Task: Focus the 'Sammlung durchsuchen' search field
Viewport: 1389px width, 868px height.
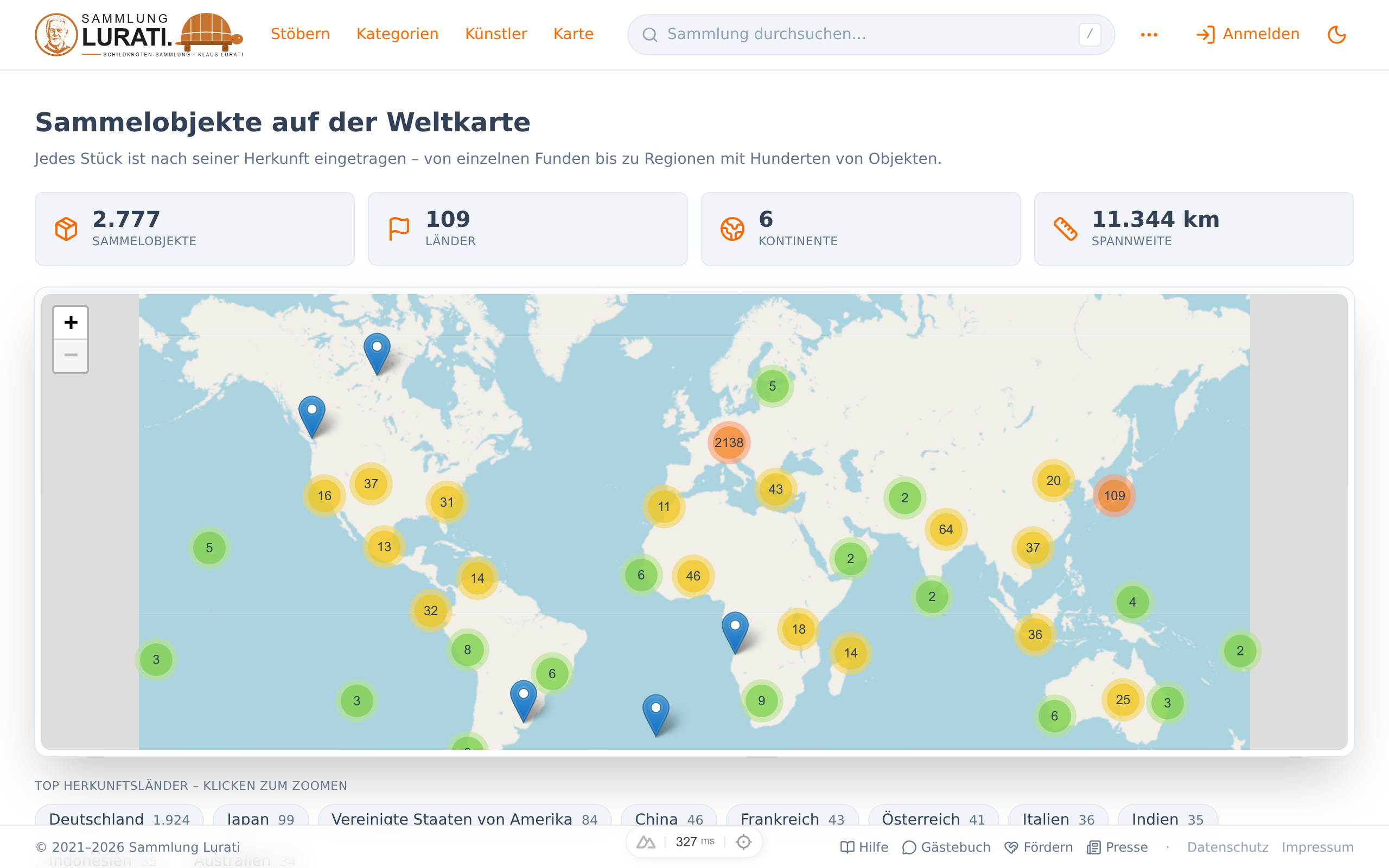Action: [x=871, y=35]
